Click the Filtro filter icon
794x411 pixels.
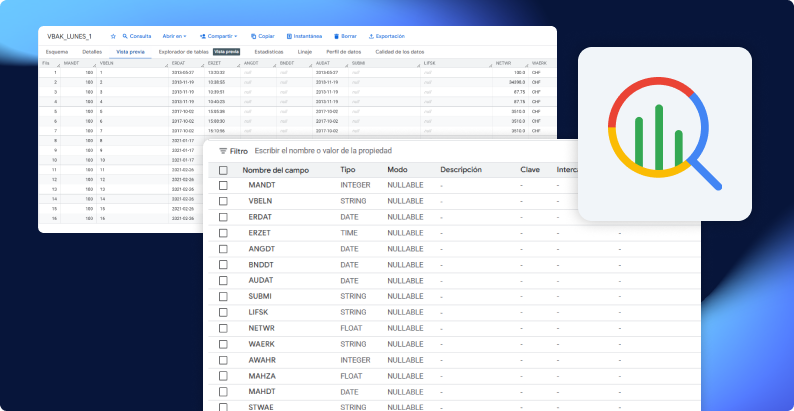pos(223,151)
